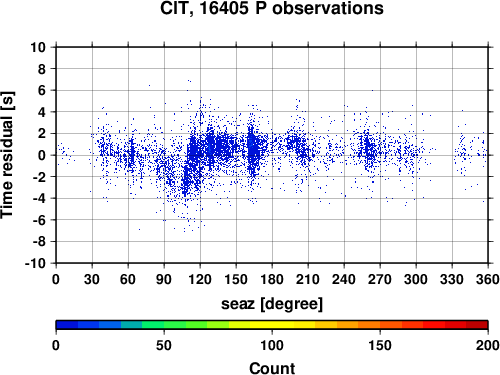The height and width of the screenshot is (375, 500).
Task: Click the x-axis tick label 270
Action: pos(380,279)
